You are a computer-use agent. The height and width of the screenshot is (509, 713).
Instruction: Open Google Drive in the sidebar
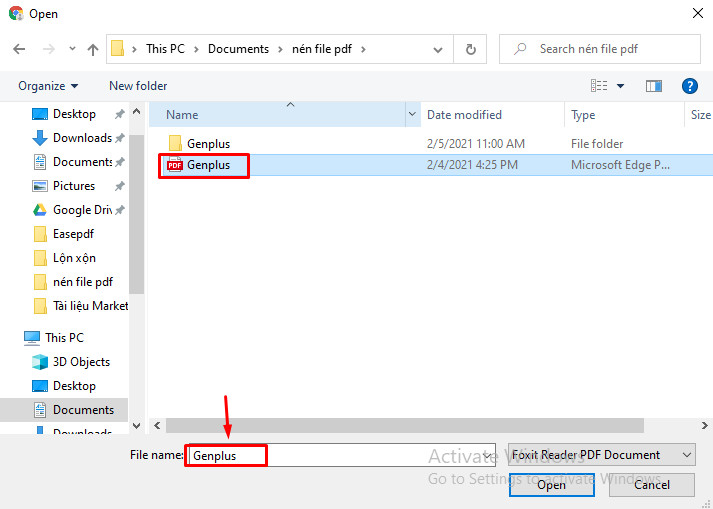click(72, 210)
